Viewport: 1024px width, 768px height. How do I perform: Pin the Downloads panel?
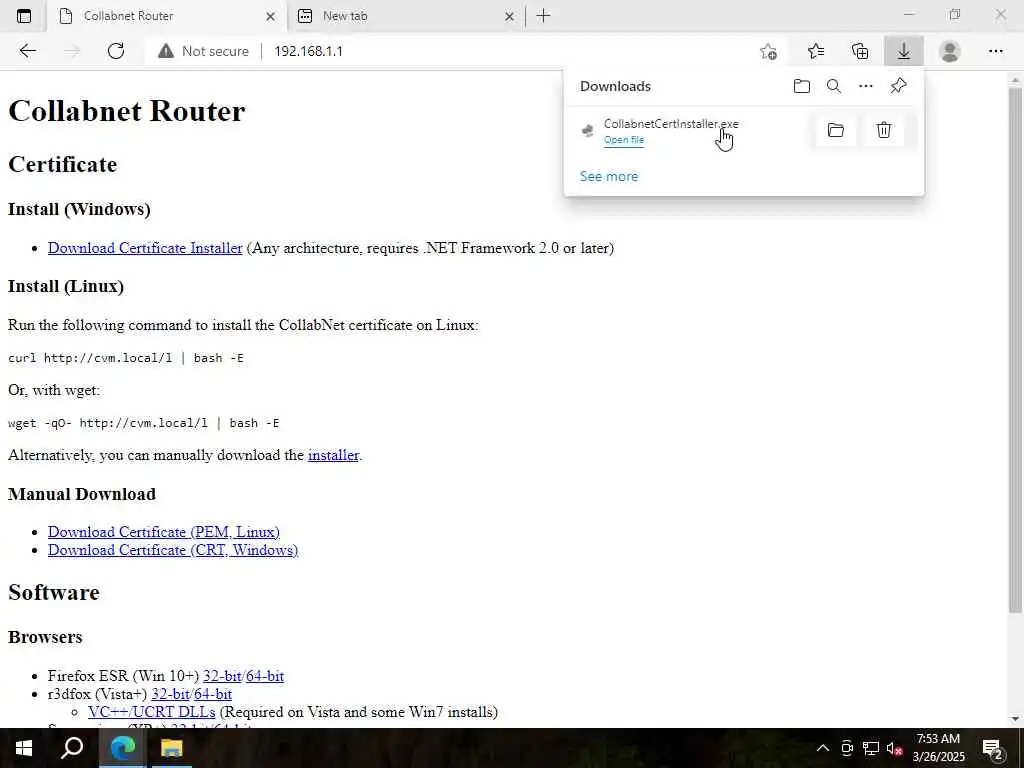pos(899,86)
